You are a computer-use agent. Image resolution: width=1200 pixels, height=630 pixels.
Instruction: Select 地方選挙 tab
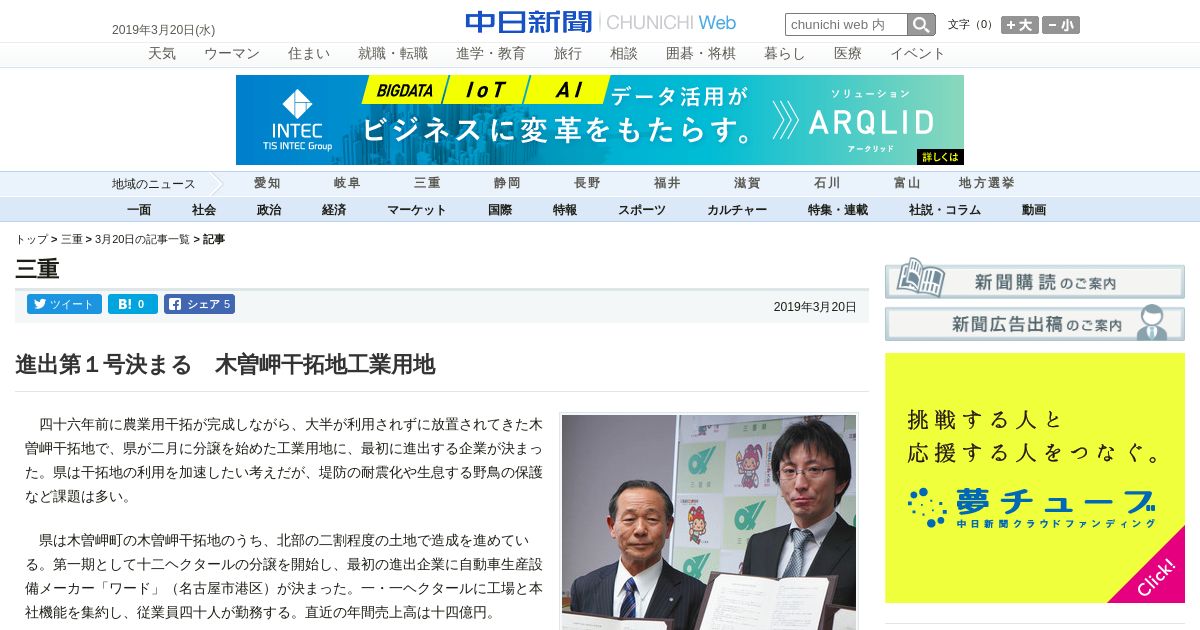pos(987,183)
